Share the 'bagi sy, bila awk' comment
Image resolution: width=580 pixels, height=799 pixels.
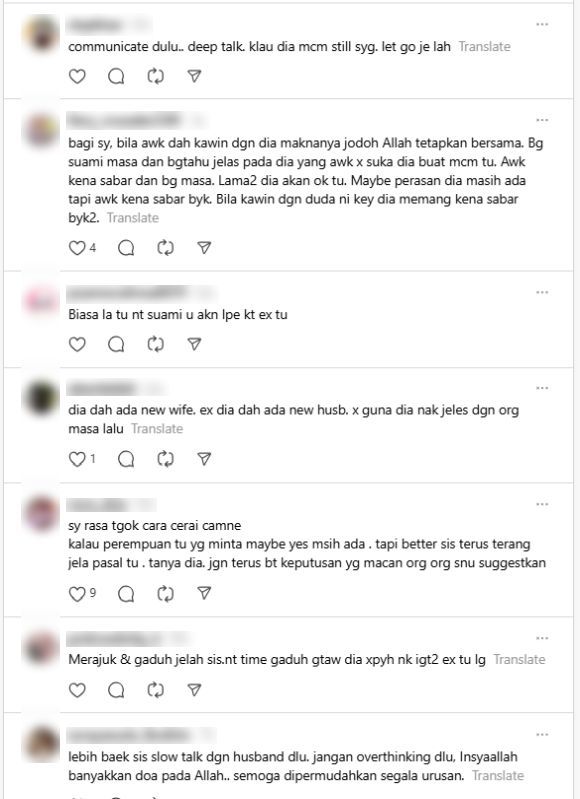(204, 248)
